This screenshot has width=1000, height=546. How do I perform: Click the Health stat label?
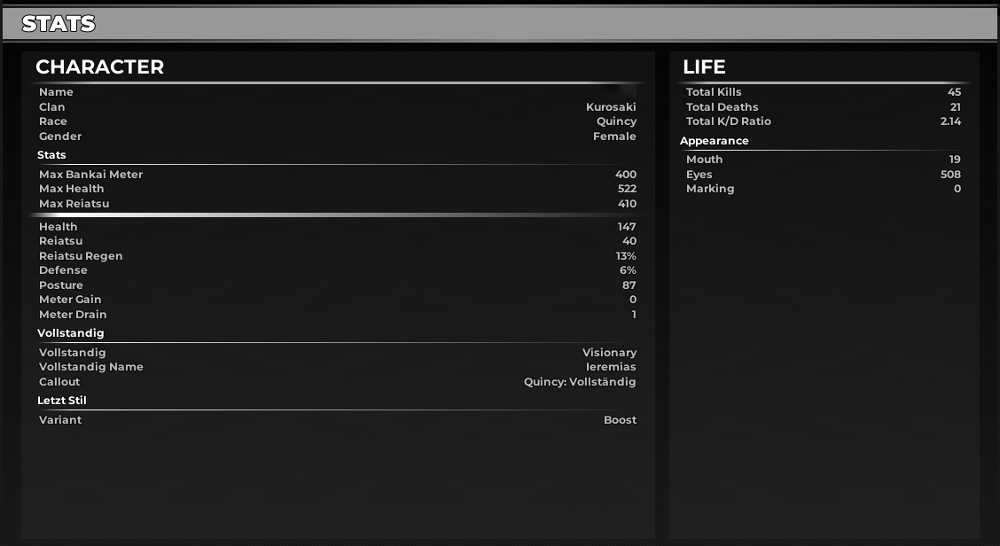click(58, 226)
